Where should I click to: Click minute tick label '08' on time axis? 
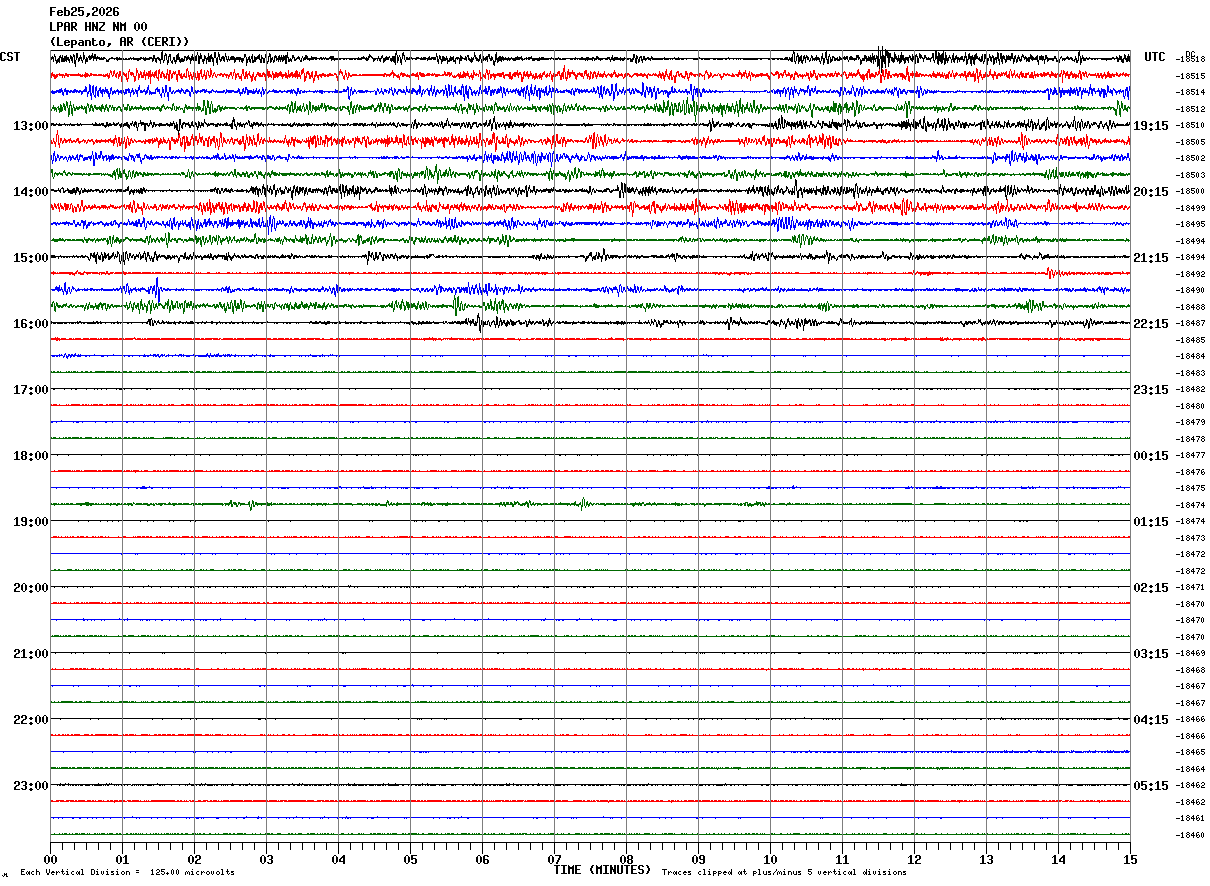pyautogui.click(x=626, y=860)
